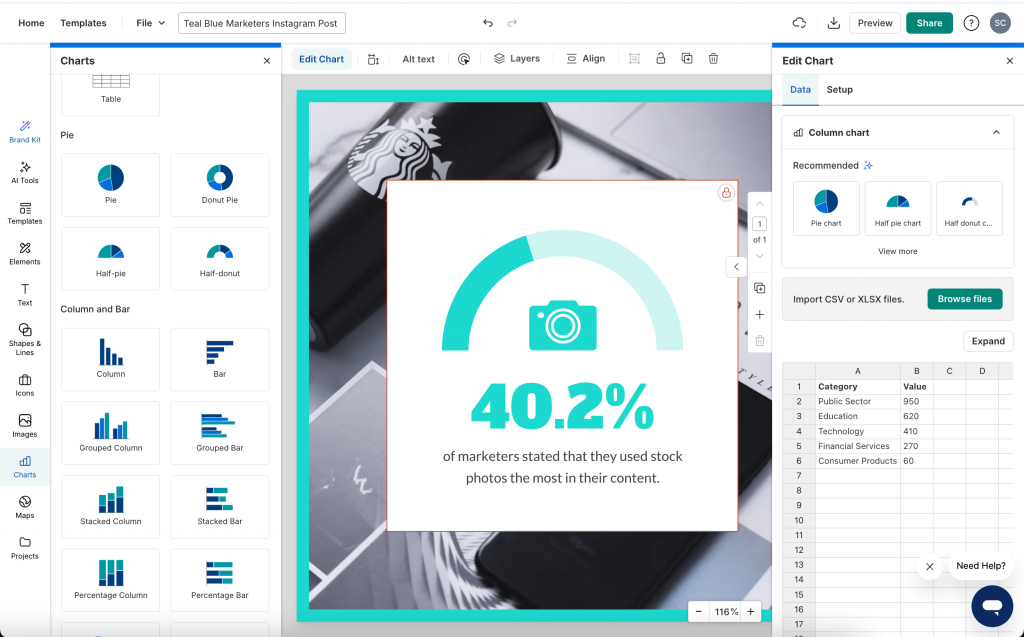Click the design title input field
Screen dimensions: 1024x637
click(261, 23)
